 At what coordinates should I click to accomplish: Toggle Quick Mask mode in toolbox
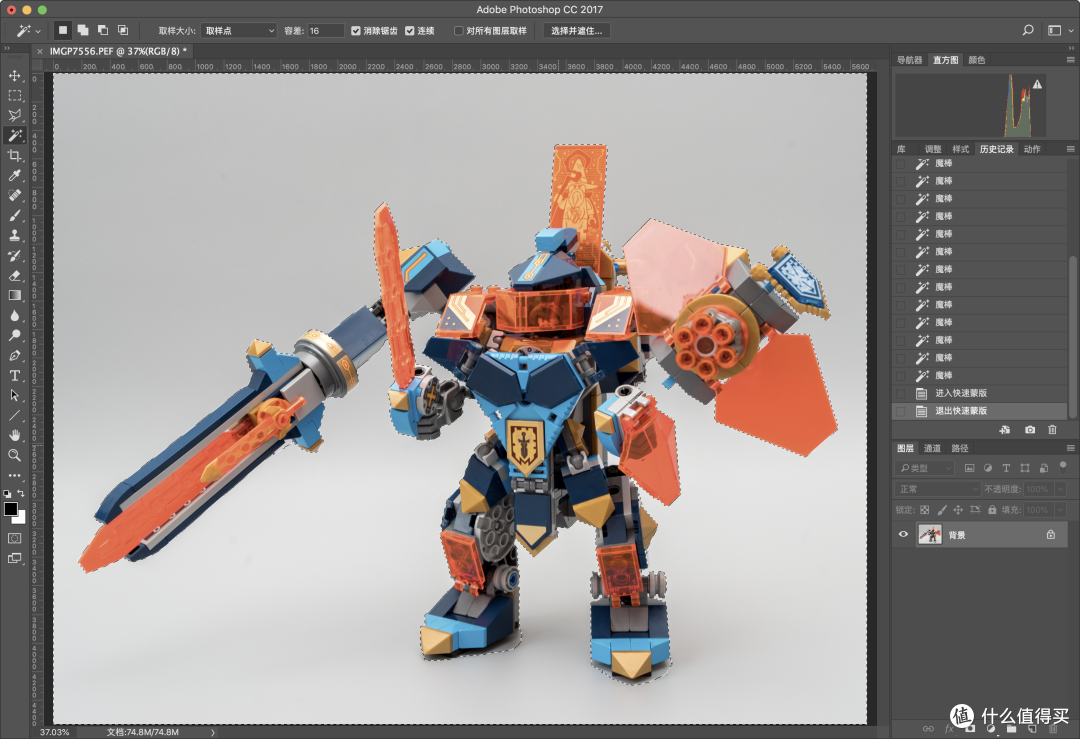point(14,538)
